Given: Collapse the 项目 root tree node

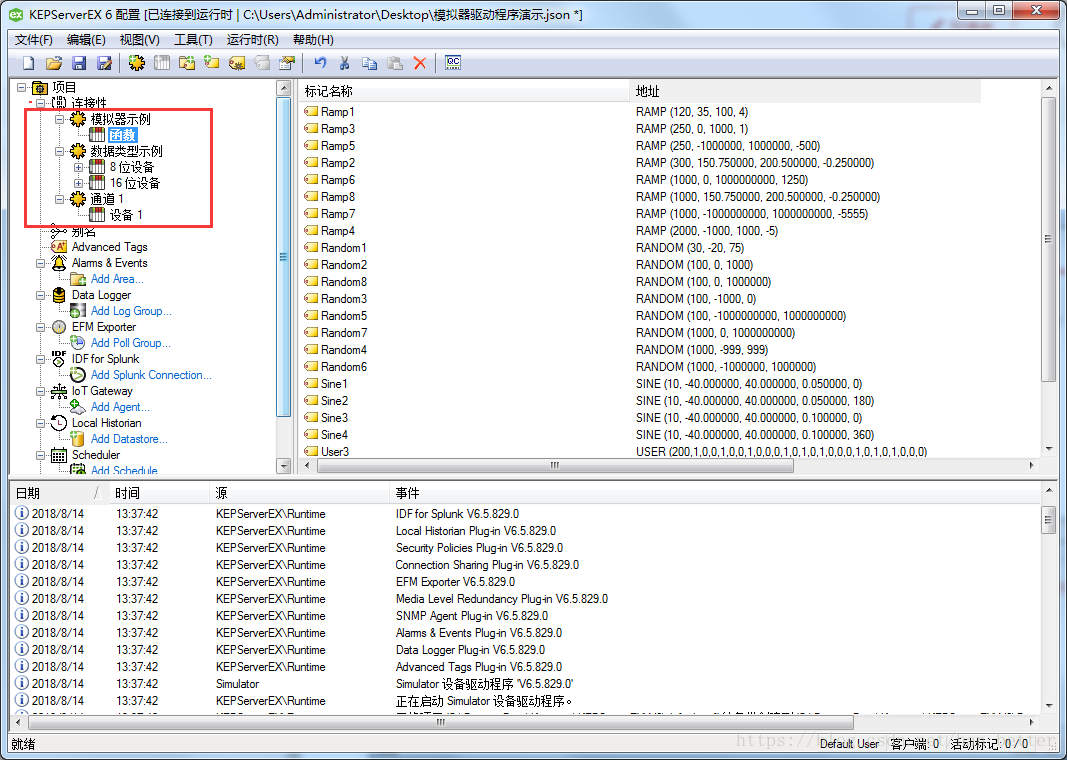Looking at the screenshot, I should 22,87.
